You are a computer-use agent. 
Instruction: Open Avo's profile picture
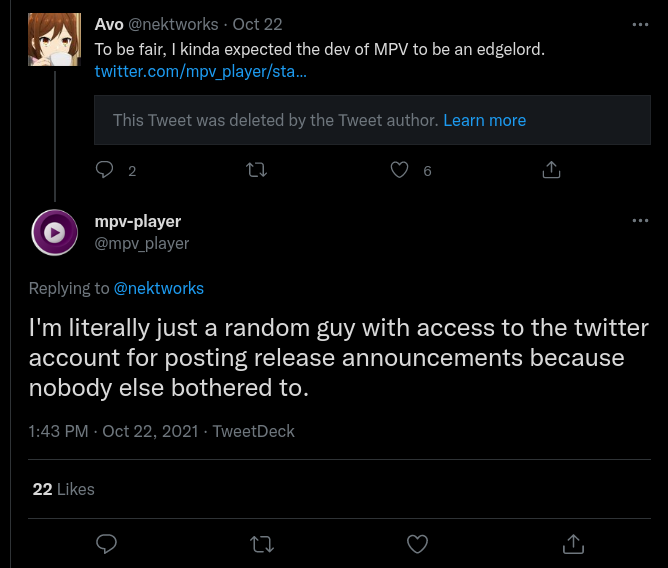point(54,40)
